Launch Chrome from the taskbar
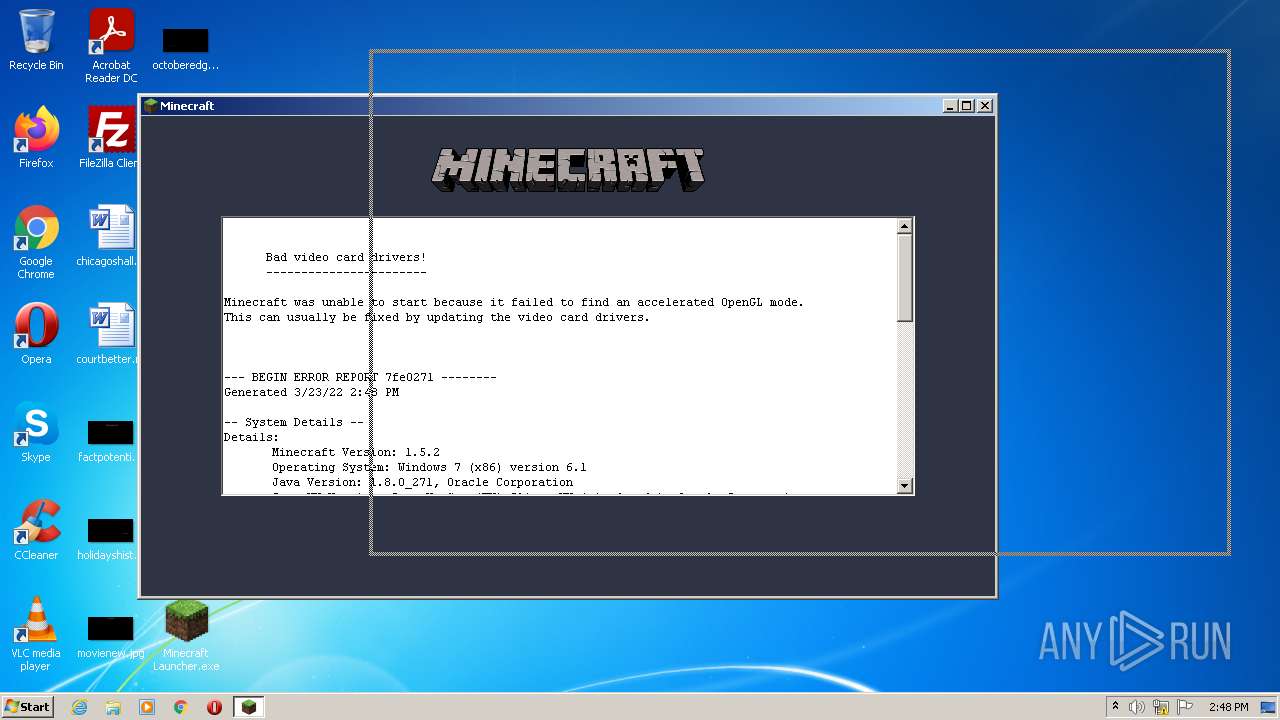1280x720 pixels. tap(181, 707)
